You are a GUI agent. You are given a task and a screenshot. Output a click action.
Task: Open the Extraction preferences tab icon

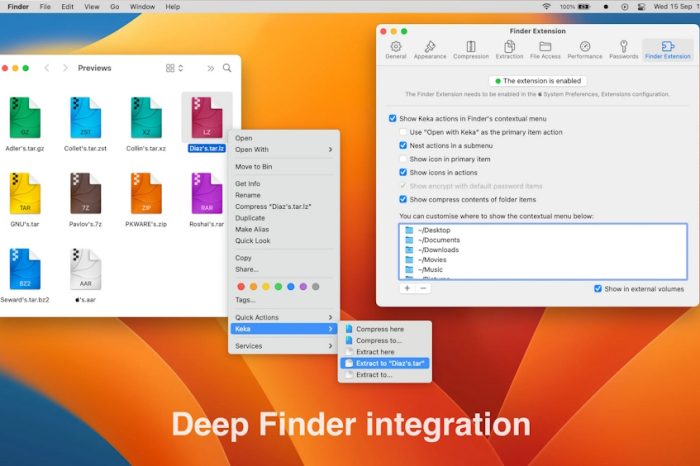(x=509, y=46)
